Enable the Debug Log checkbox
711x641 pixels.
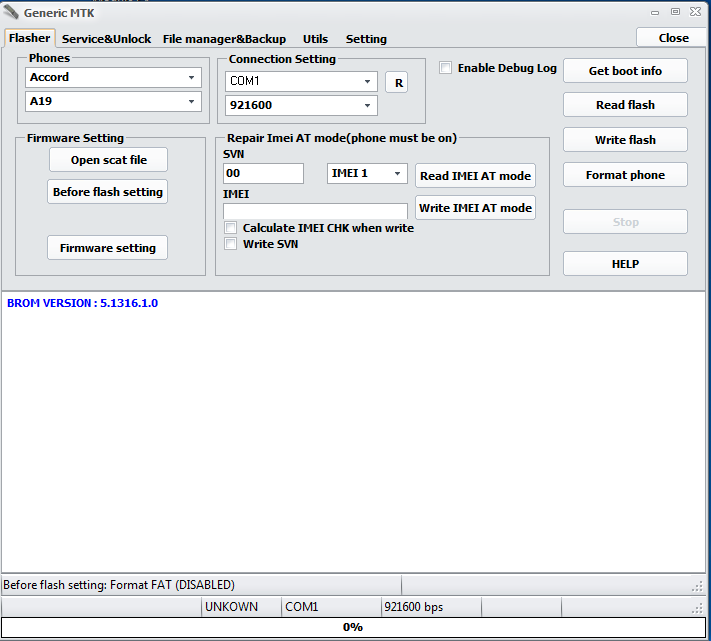445,68
